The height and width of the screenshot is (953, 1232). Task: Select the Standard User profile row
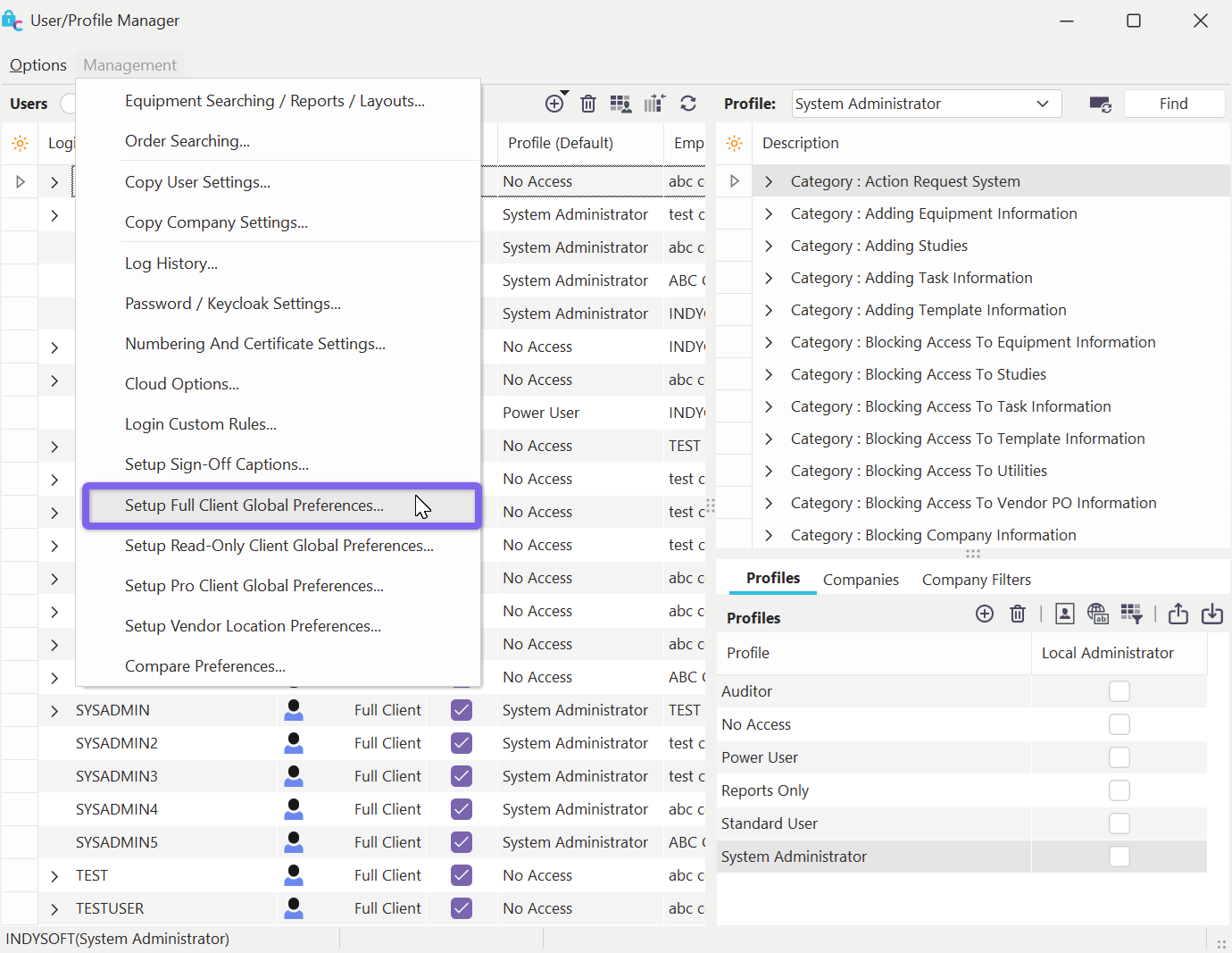(x=770, y=823)
